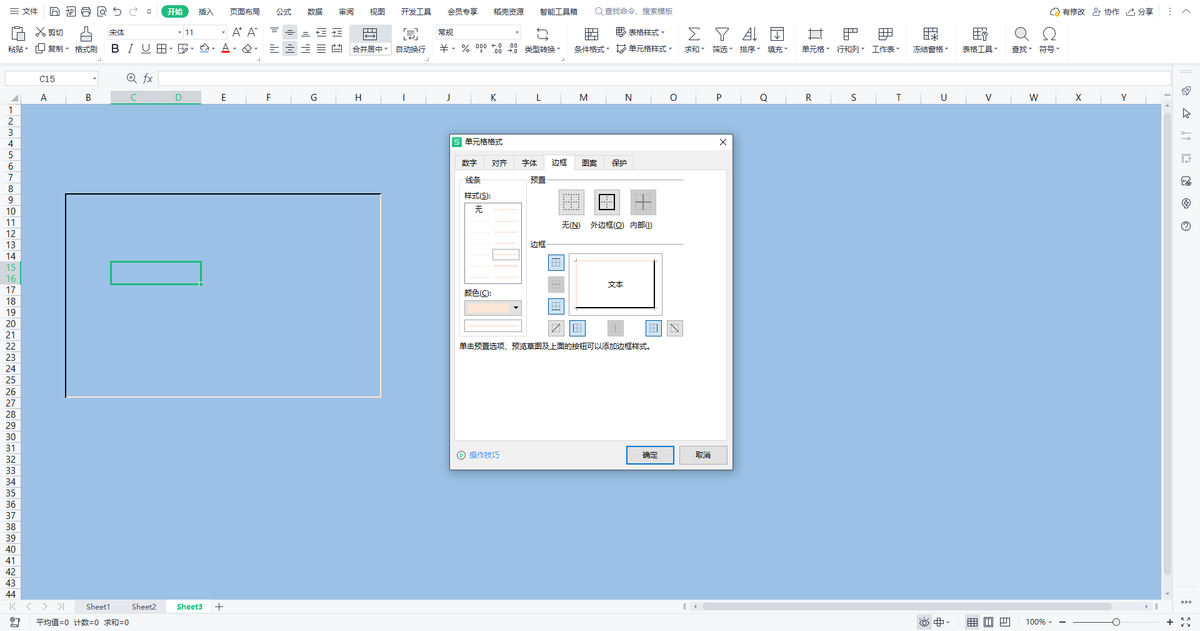Click the Format Painter (格式刷) icon
This screenshot has width=1200, height=631.
click(86, 33)
